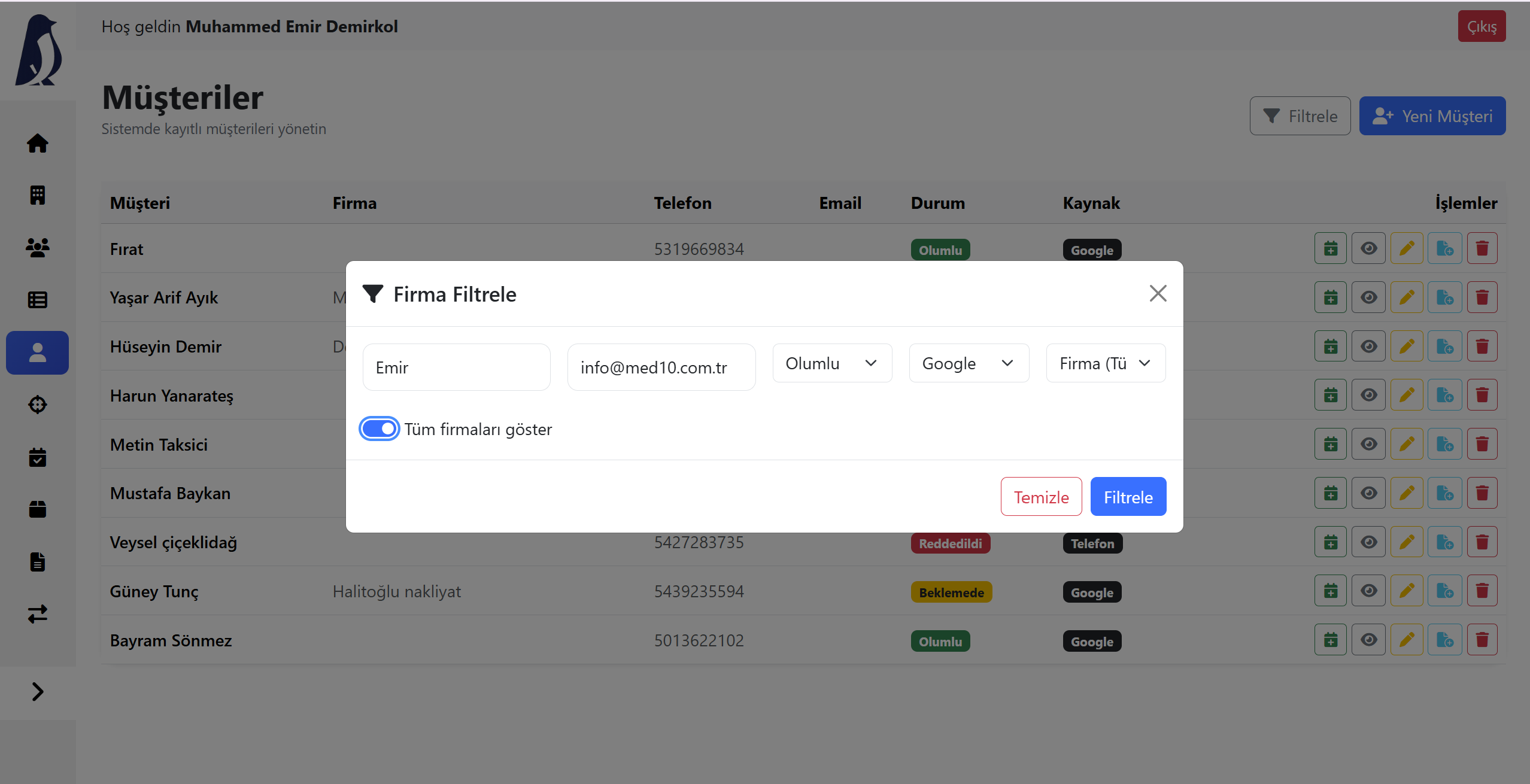The height and width of the screenshot is (784, 1530).
Task: Click the transfer arrows sidebar icon
Action: tap(37, 614)
